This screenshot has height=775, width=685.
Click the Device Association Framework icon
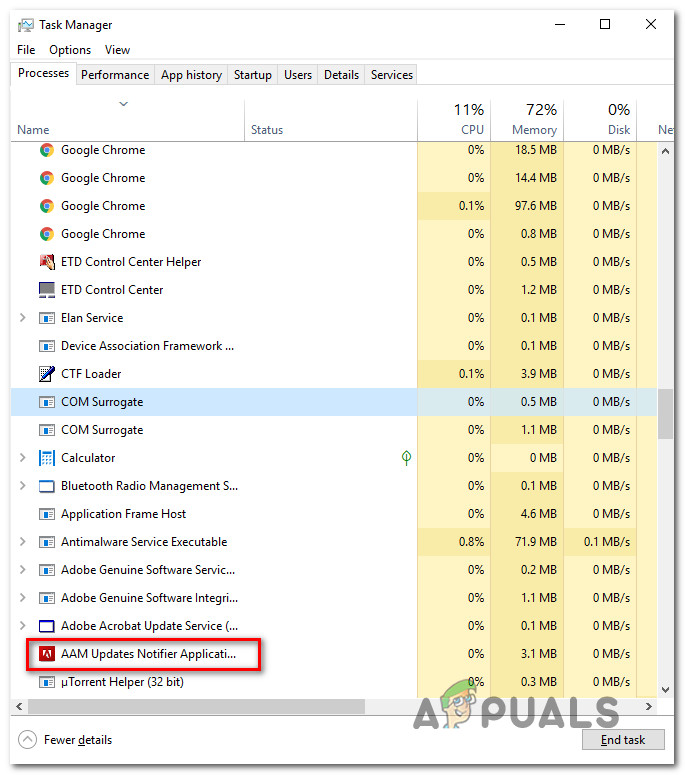click(47, 346)
